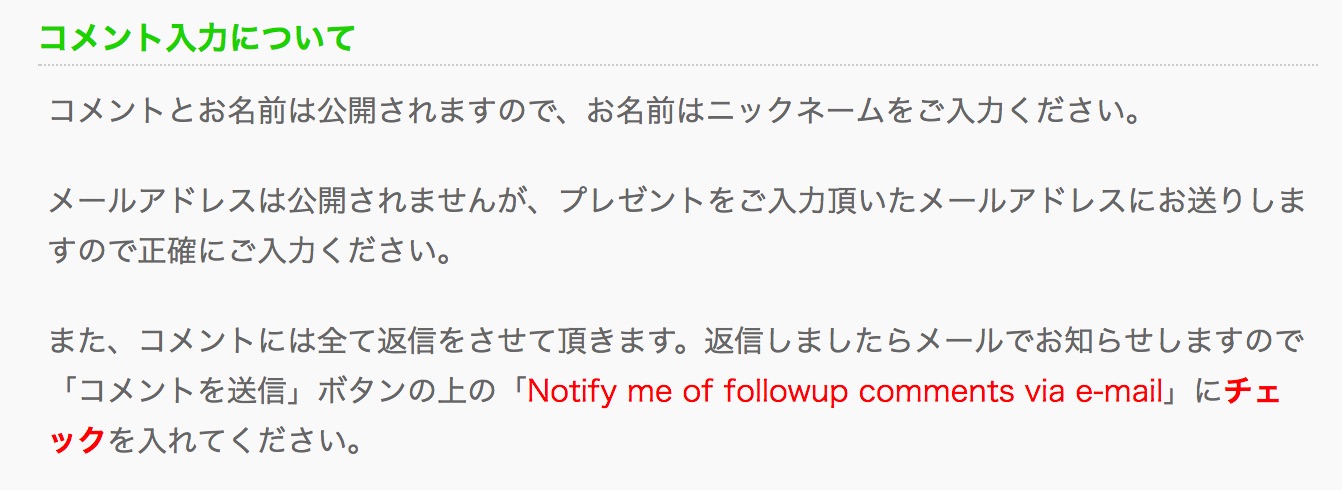Click the bold red ック before を入れてください
Screen dimensions: 1342x490
78,439
